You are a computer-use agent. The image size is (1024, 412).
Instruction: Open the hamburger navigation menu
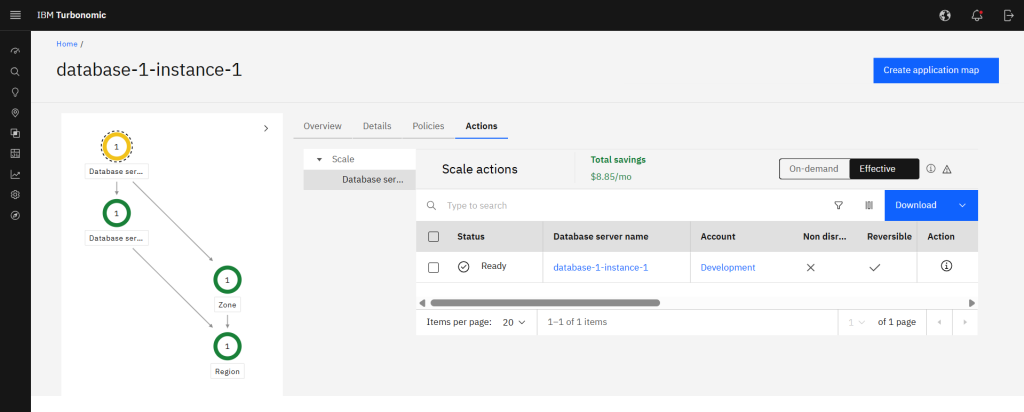[16, 15]
